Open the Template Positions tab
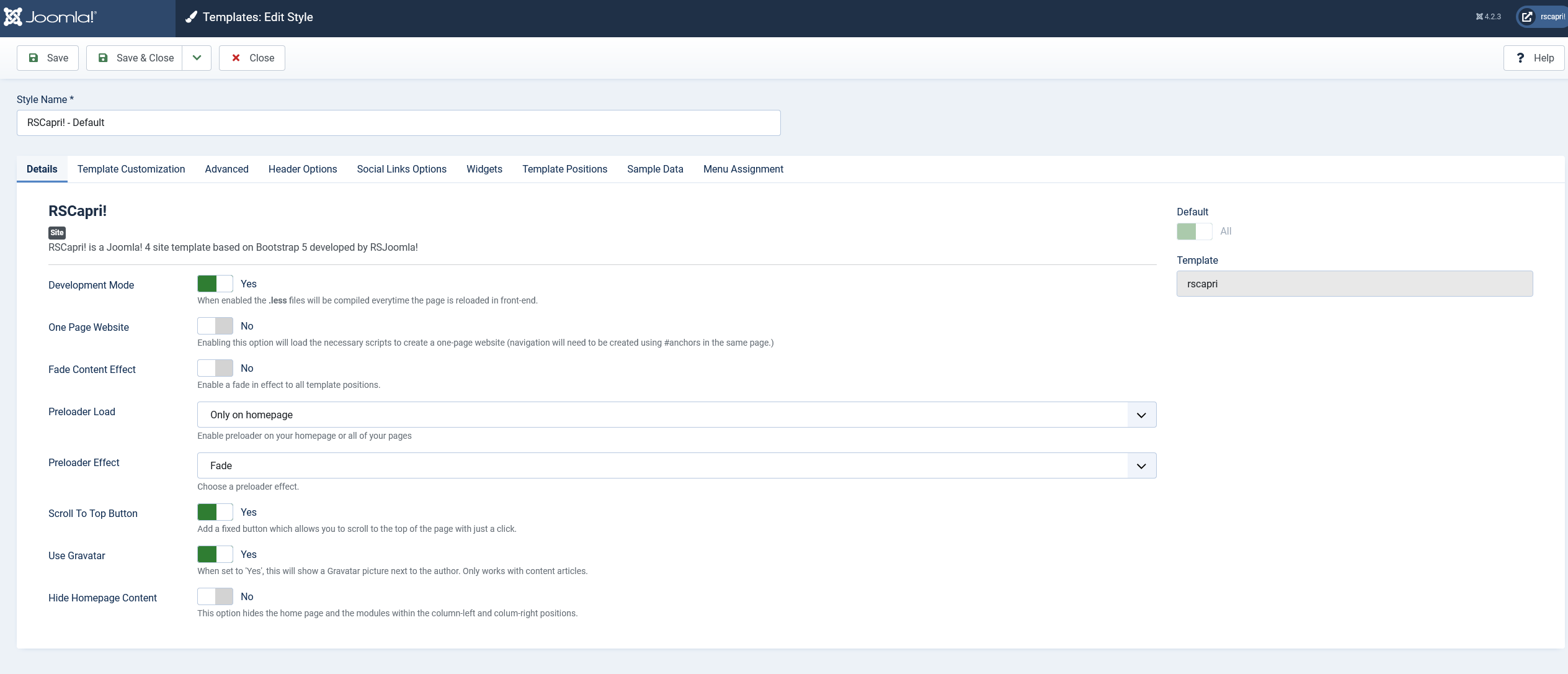This screenshot has width=1568, height=674. click(565, 169)
